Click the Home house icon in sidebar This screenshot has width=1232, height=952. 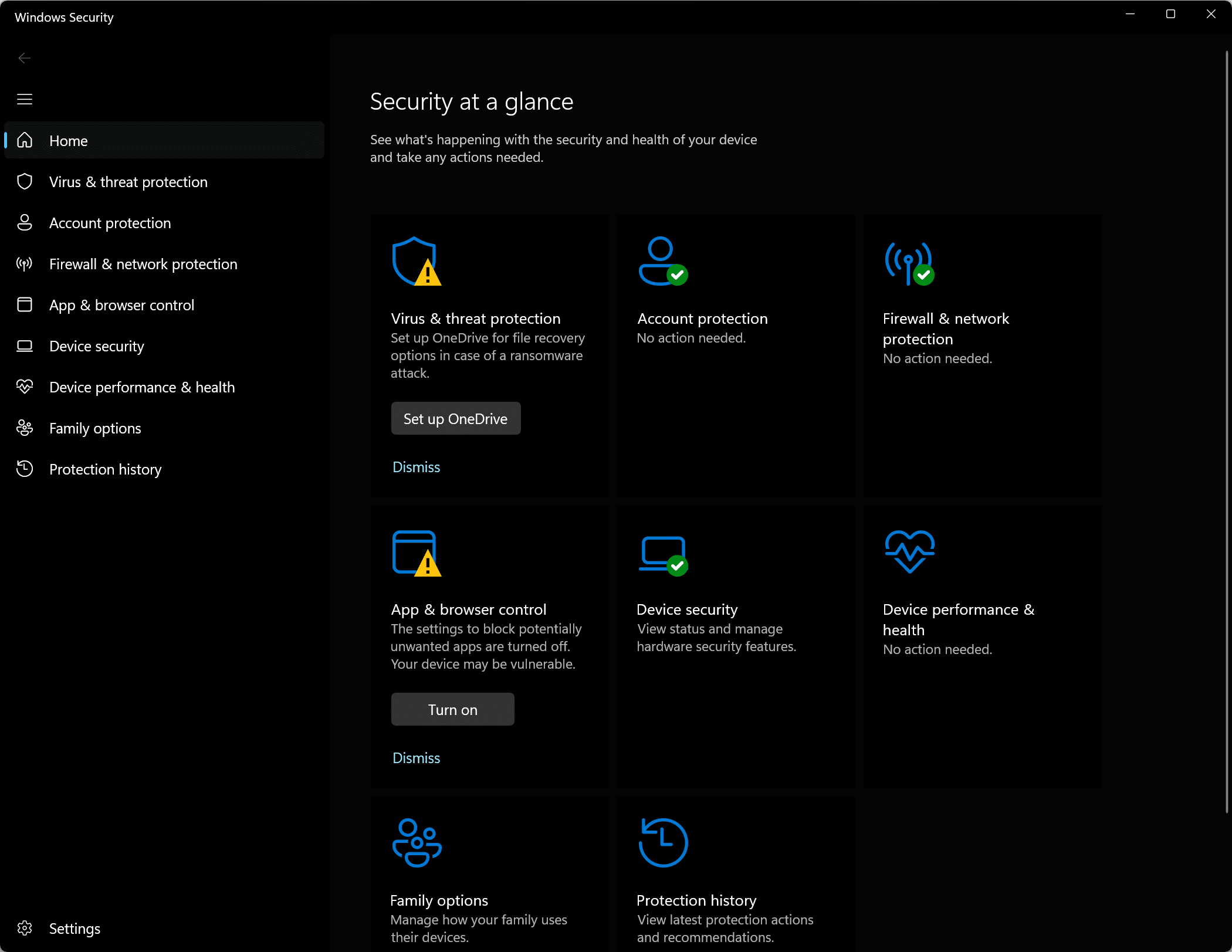click(x=25, y=140)
